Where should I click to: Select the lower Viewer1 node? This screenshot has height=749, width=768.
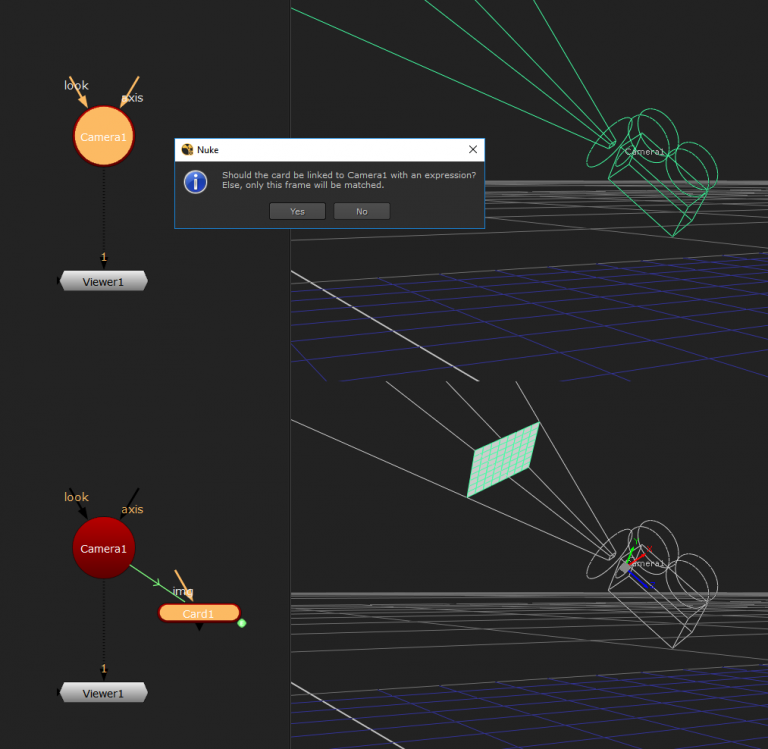click(x=103, y=693)
